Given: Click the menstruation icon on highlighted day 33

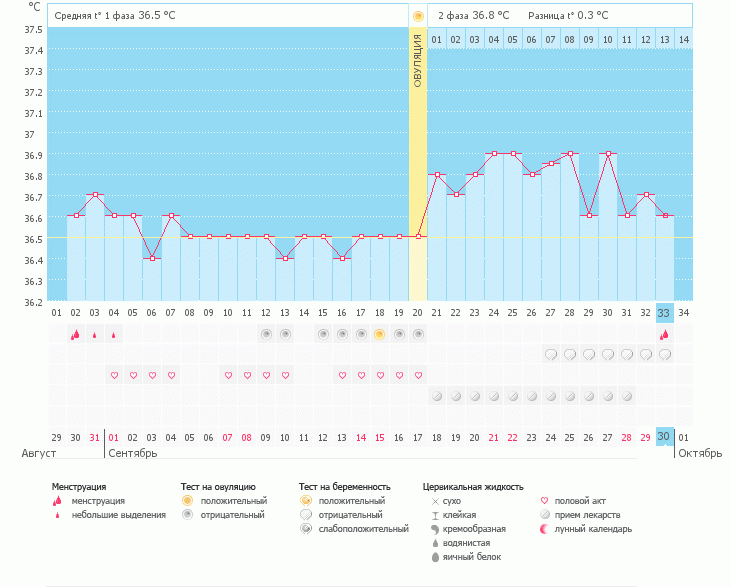Looking at the screenshot, I should (x=664, y=334).
